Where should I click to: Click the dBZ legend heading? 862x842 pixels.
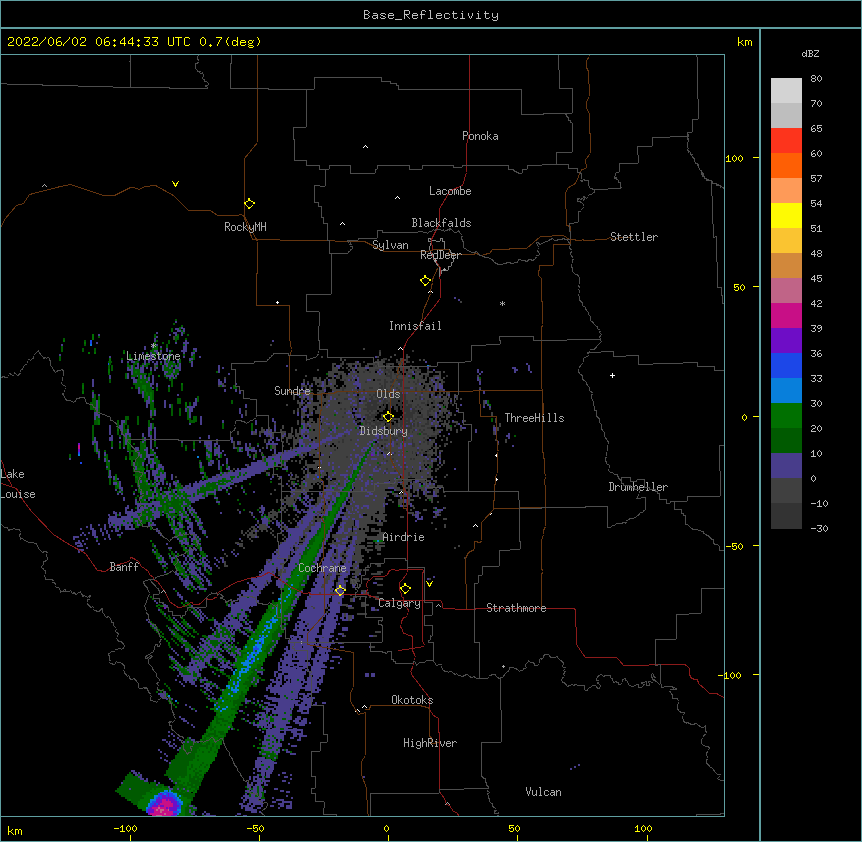[x=810, y=53]
